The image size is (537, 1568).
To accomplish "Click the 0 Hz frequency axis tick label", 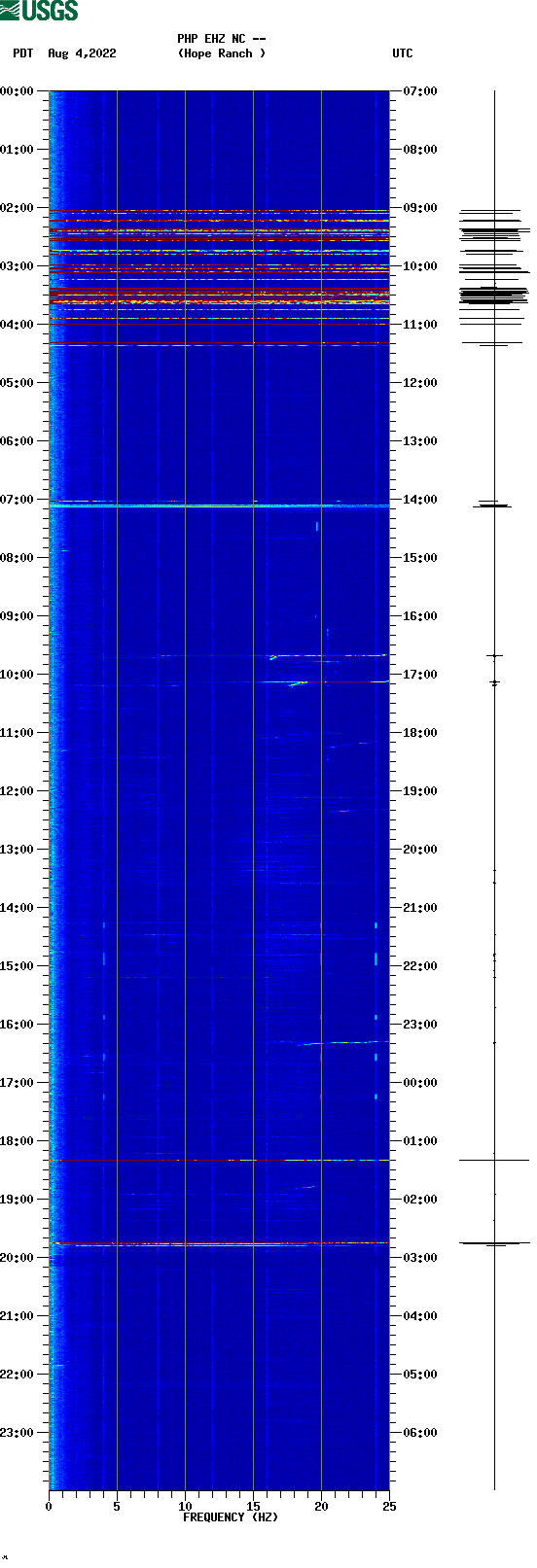I will (x=49, y=1507).
